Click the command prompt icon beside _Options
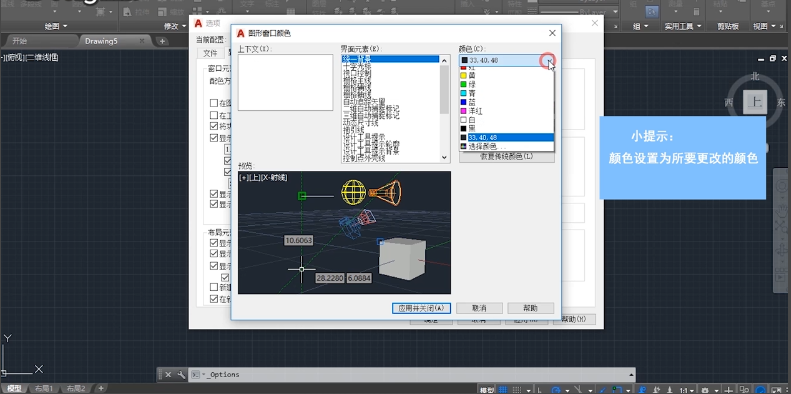Image resolution: width=791 pixels, height=394 pixels. click(x=195, y=375)
